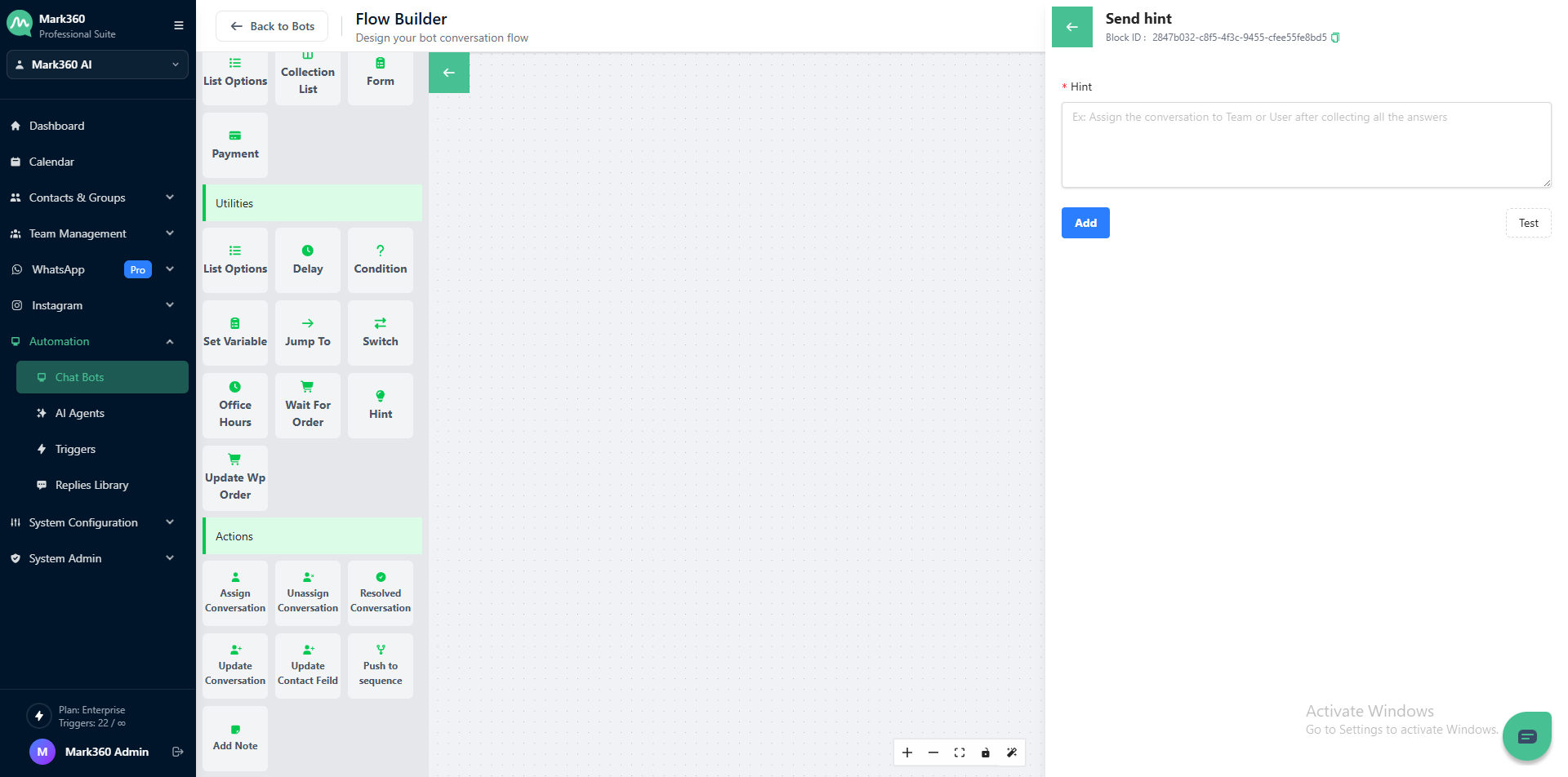
Task: Add the Office Hours block
Action: pos(235,406)
